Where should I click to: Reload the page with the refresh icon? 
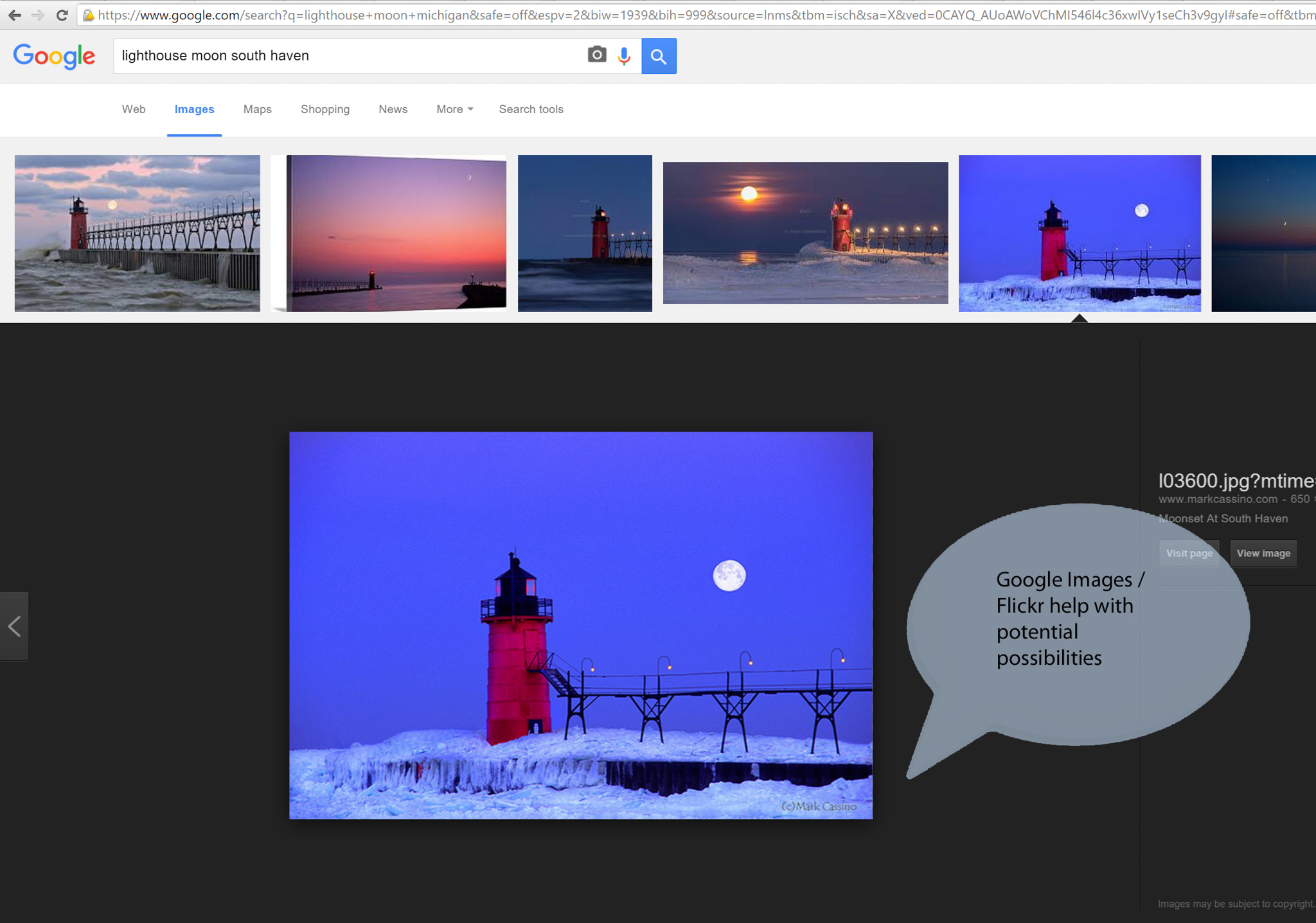click(x=62, y=15)
